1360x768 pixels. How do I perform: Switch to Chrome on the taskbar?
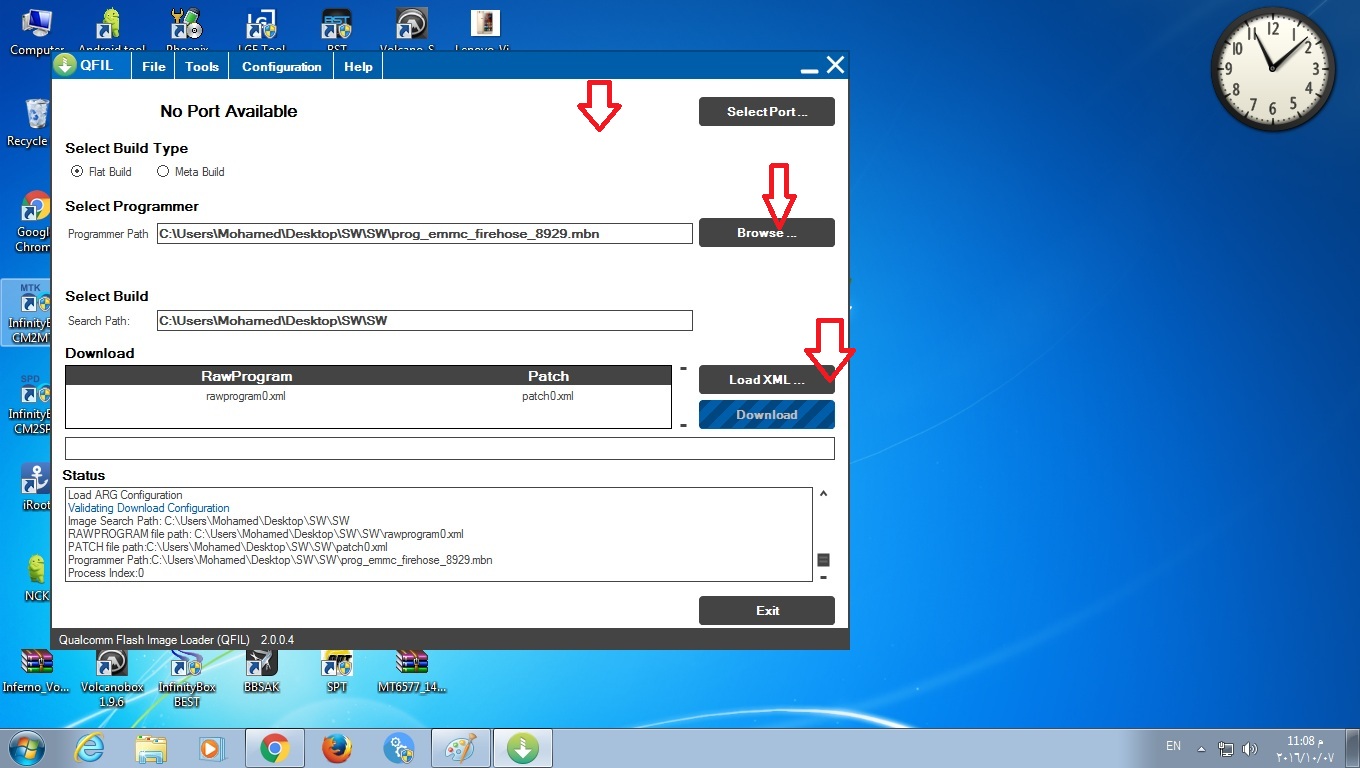coord(274,748)
